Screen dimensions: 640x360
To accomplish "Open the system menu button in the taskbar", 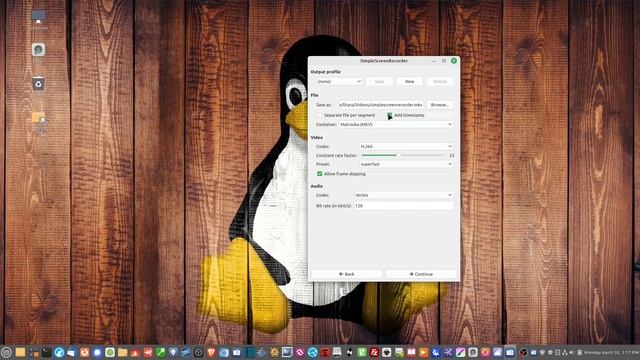I will pyautogui.click(x=7, y=352).
